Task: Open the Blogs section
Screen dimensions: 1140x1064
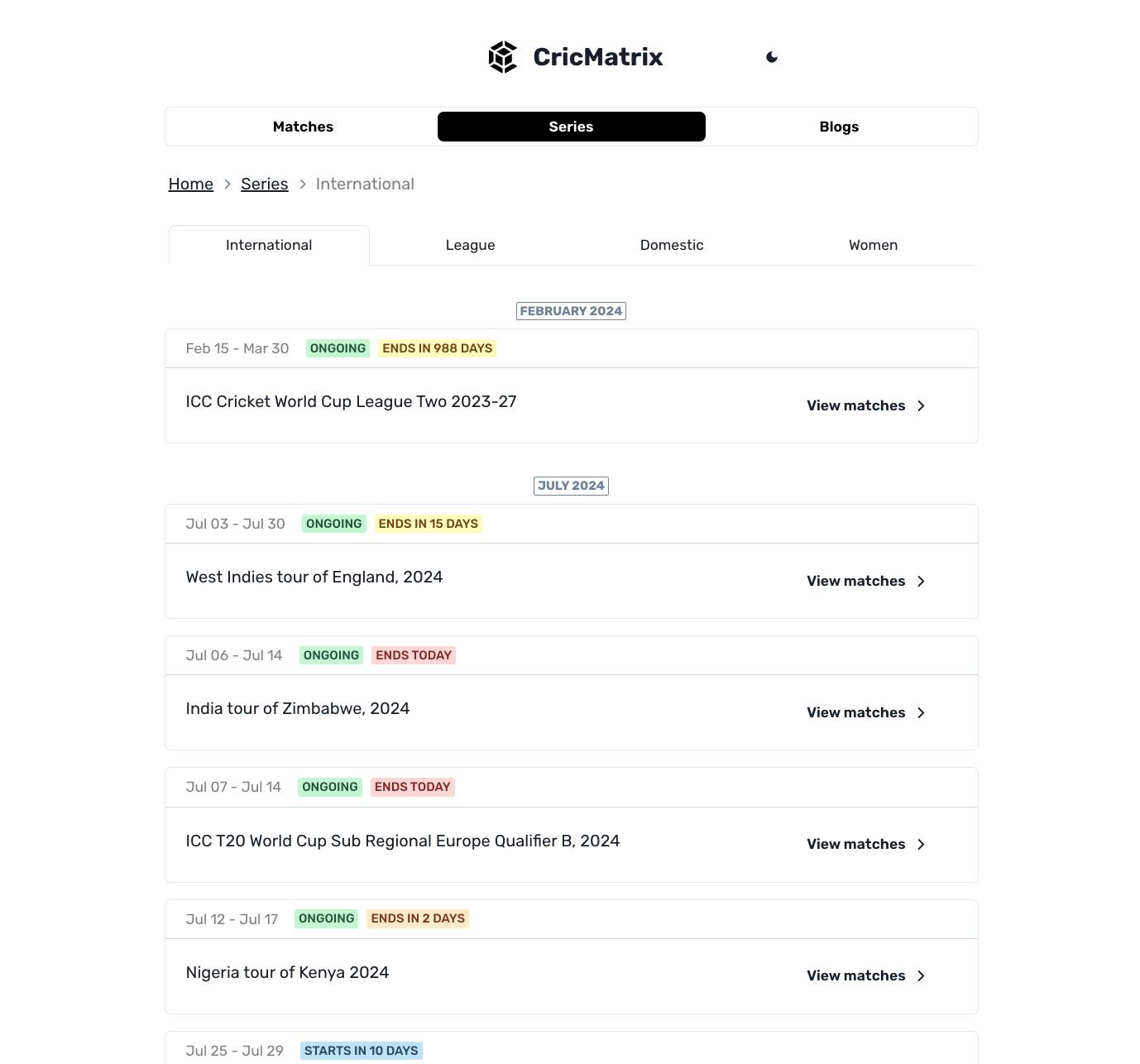Action: click(839, 127)
